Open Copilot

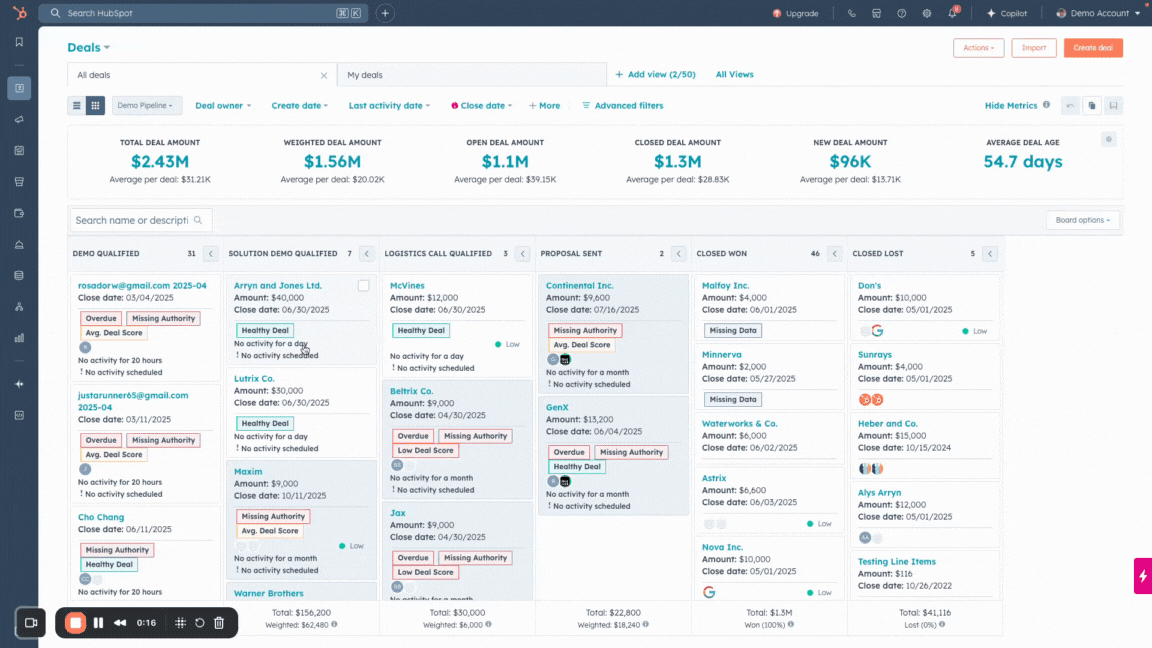click(x=1007, y=13)
